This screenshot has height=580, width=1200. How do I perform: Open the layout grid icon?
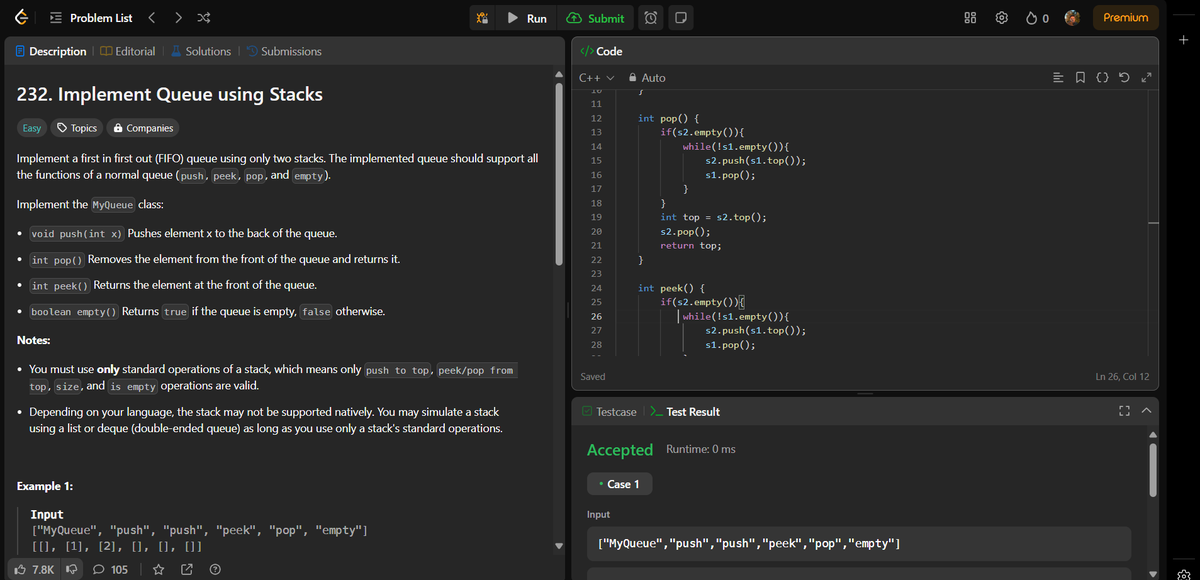969,18
